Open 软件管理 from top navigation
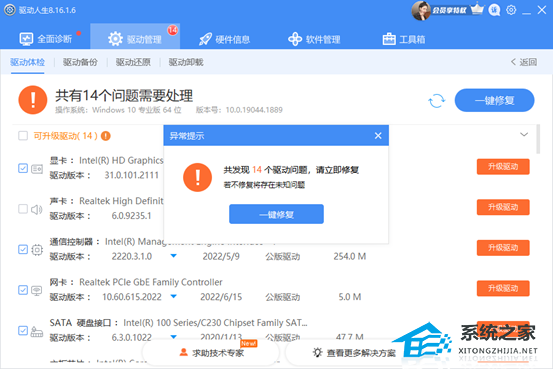The height and width of the screenshot is (369, 553). tap(314, 39)
